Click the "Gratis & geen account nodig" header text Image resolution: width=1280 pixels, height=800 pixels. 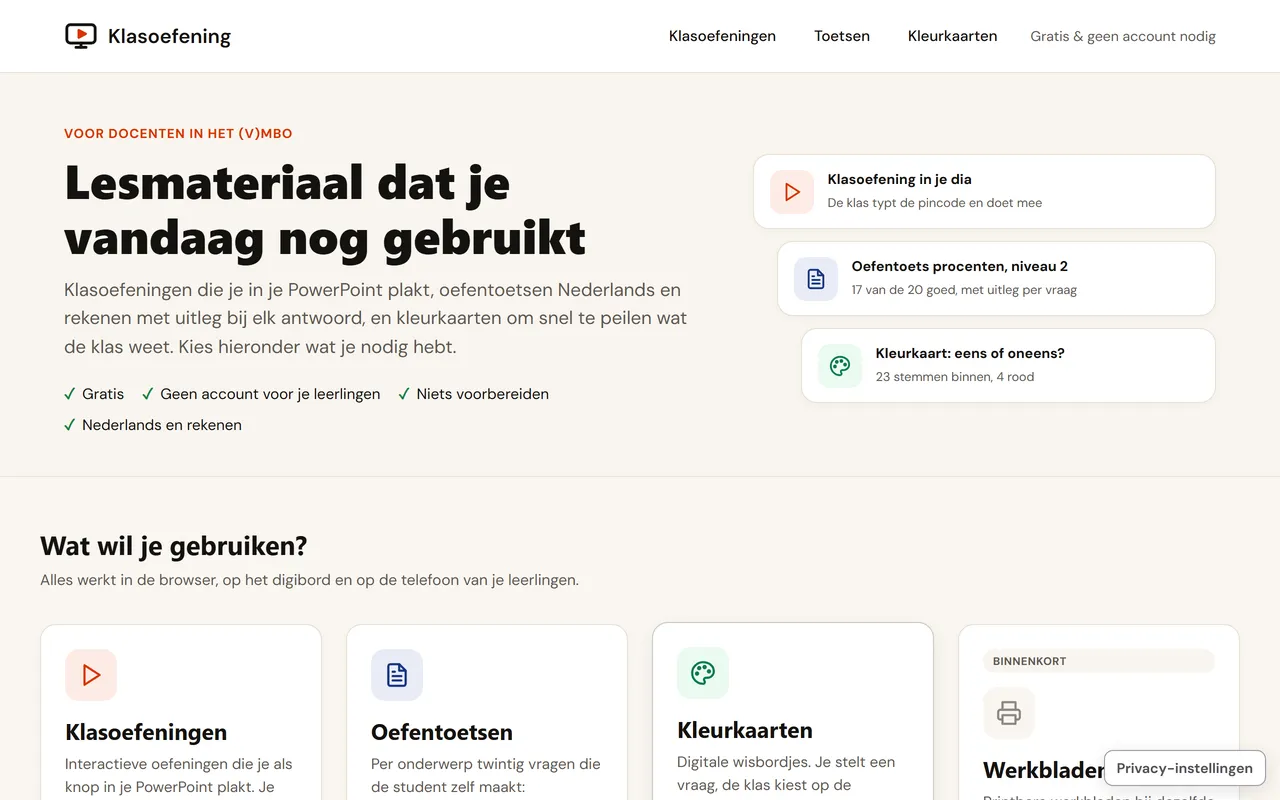pyautogui.click(x=1123, y=36)
